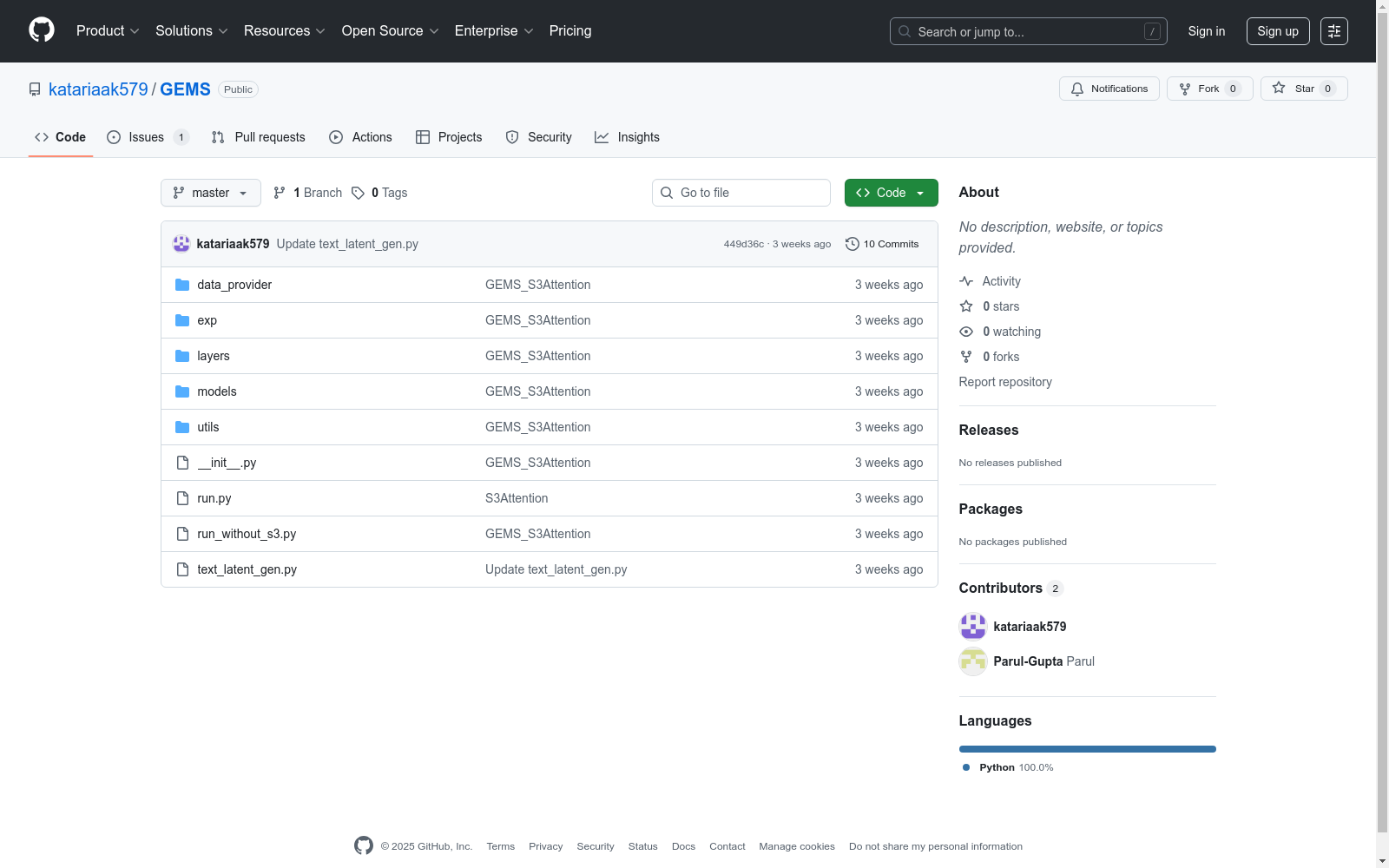Click the branch icon next to 1 Branch

280,193
